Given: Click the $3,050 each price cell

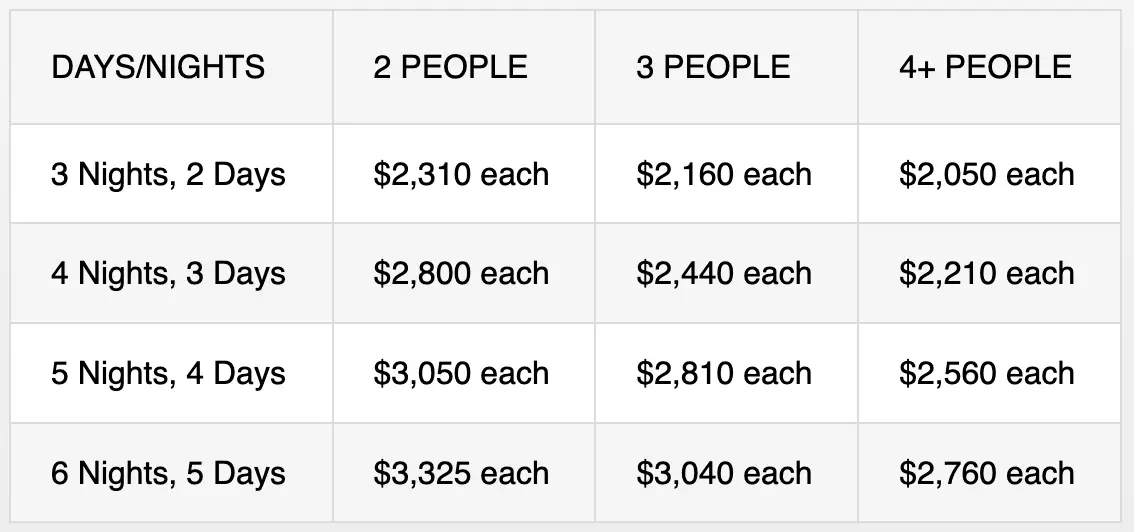Looking at the screenshot, I should tap(461, 373).
